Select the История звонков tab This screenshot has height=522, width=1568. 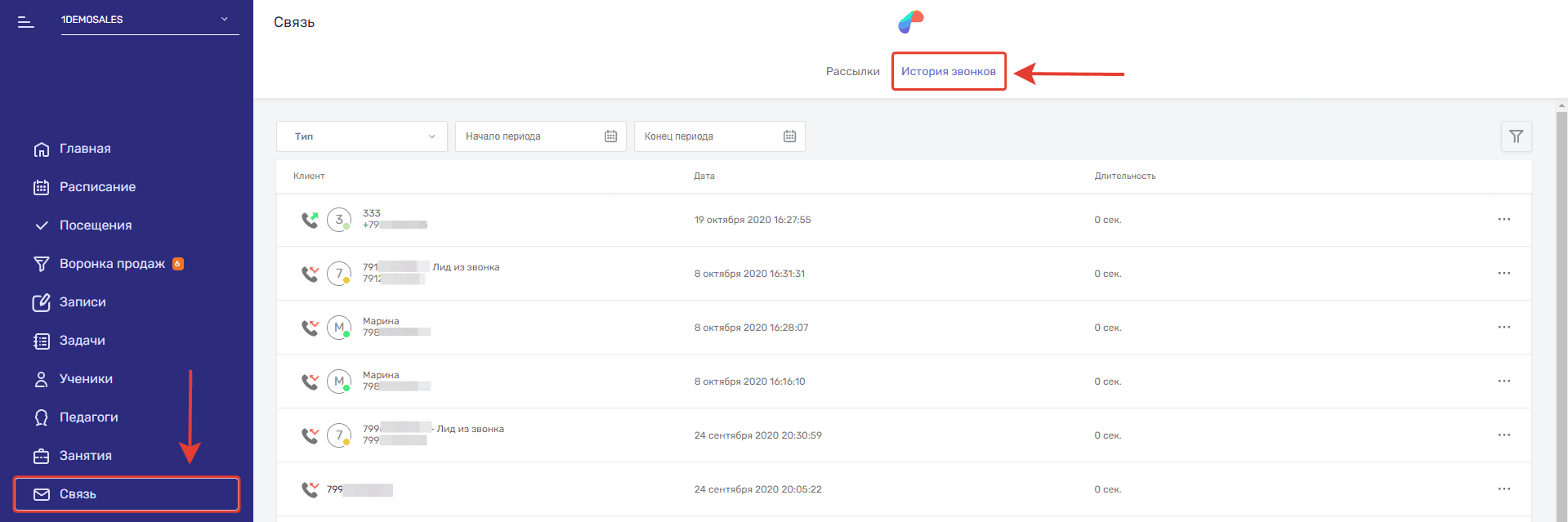point(948,72)
